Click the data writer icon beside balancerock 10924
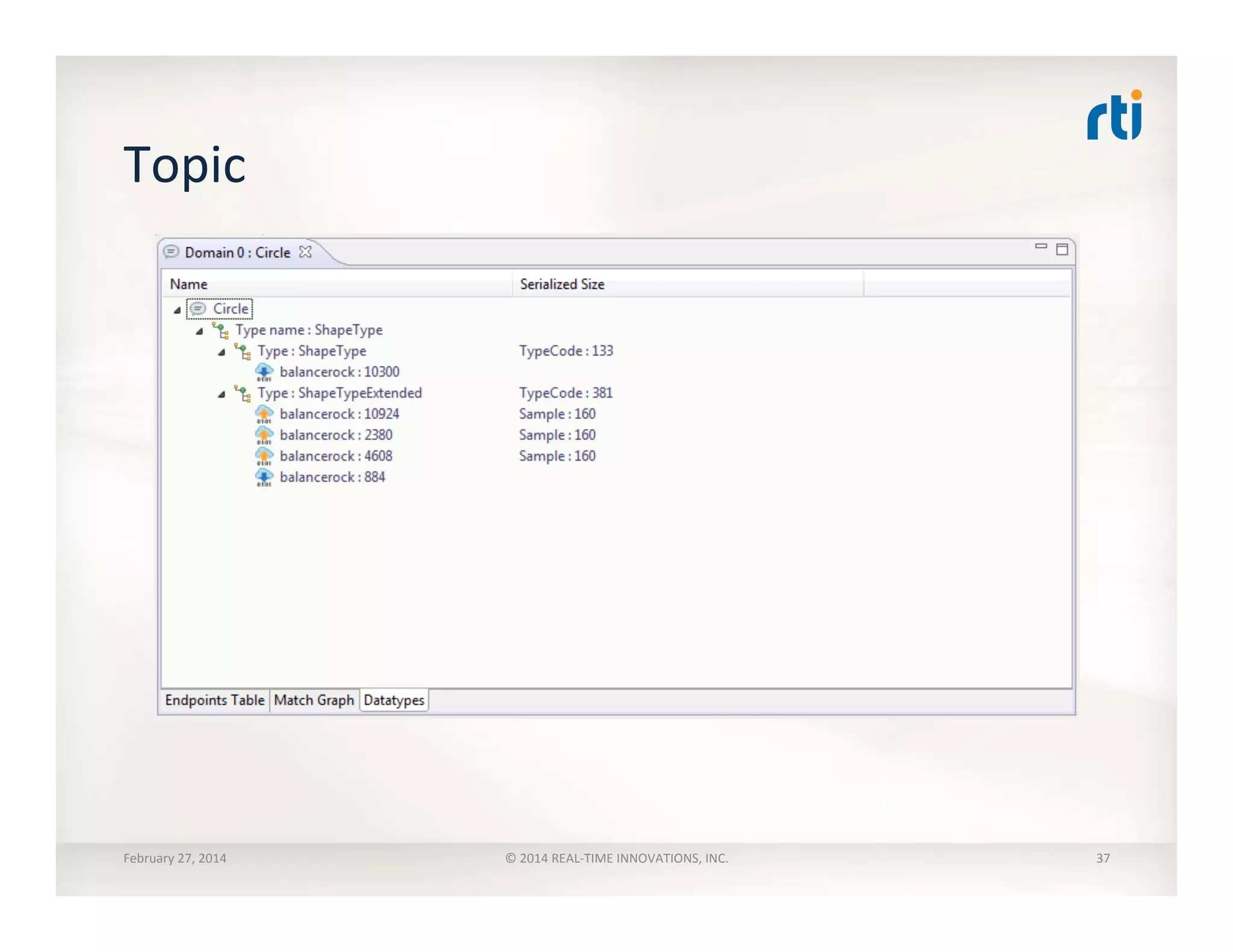Viewport: 1233px width, 952px height. (x=264, y=414)
